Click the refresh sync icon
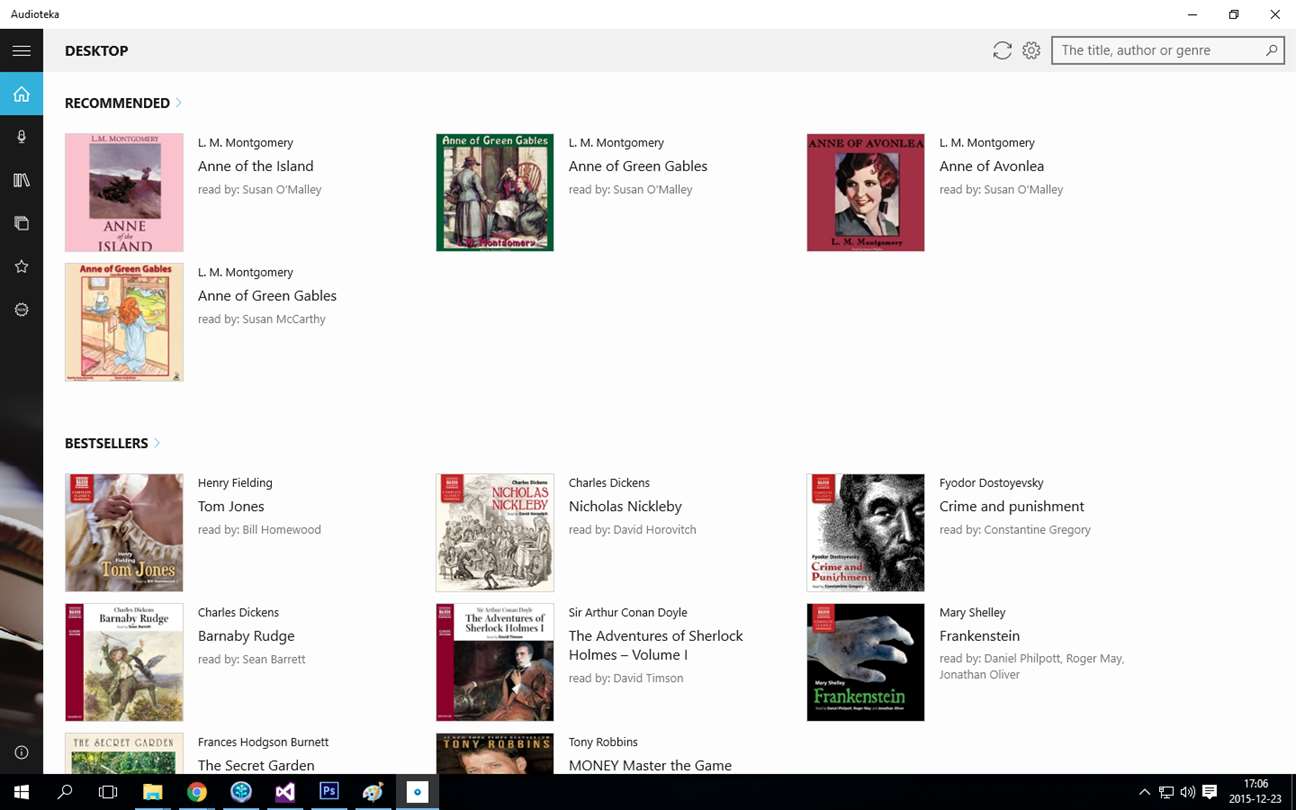Viewport: 1296px width, 810px height. [1002, 50]
